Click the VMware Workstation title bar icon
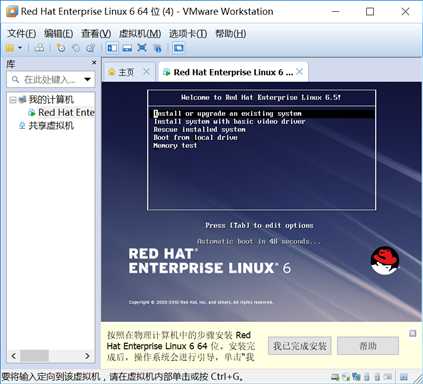The width and height of the screenshot is (423, 384). pyautogui.click(x=12, y=12)
